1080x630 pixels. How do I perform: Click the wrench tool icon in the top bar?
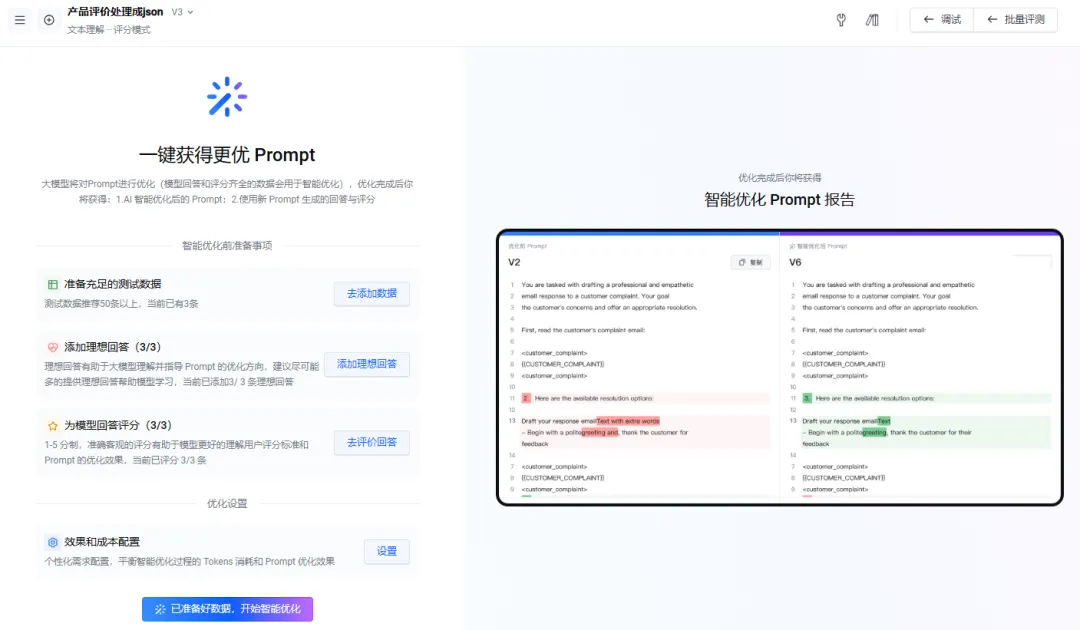click(x=841, y=20)
